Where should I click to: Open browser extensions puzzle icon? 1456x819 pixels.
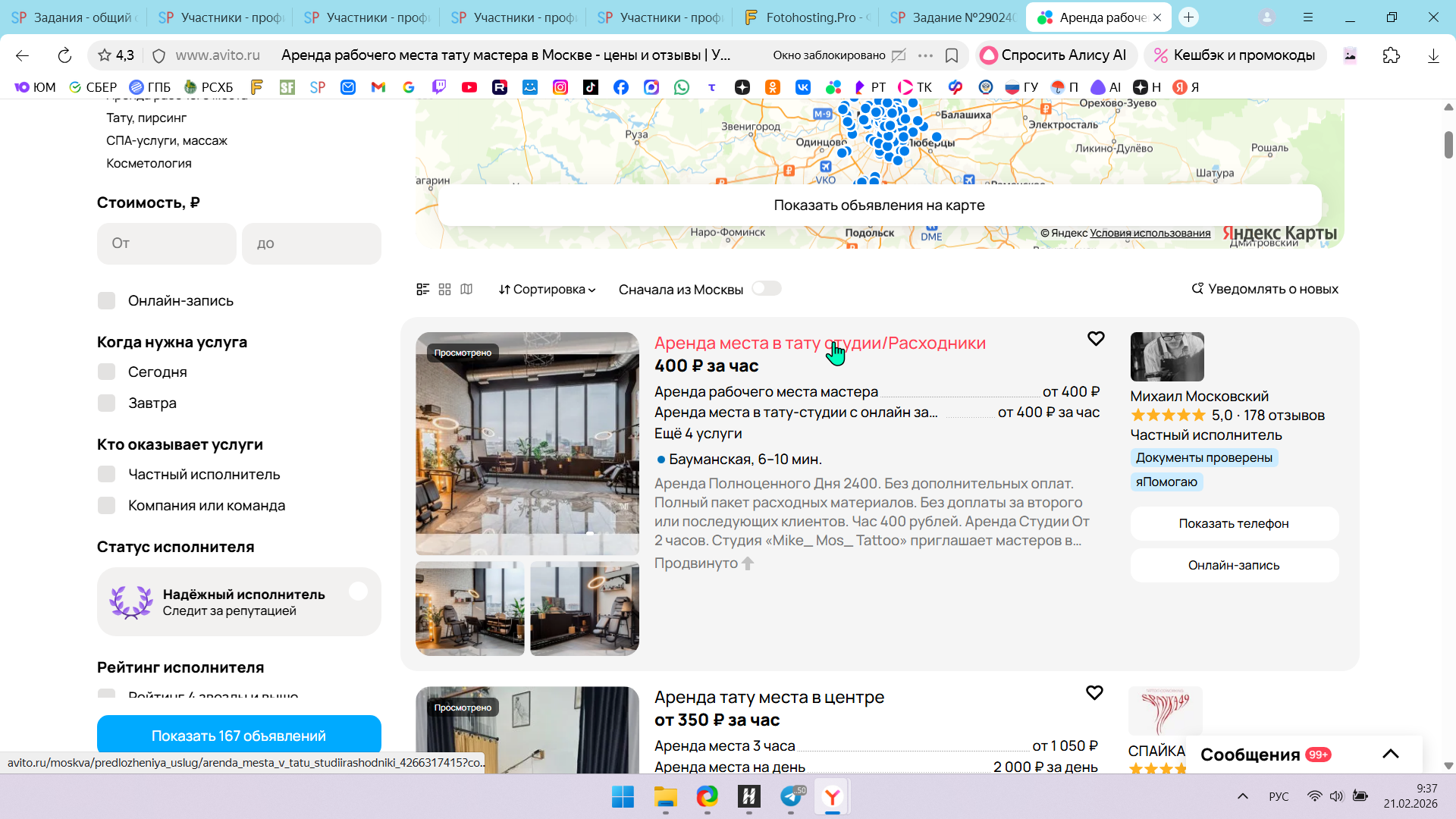[1391, 55]
